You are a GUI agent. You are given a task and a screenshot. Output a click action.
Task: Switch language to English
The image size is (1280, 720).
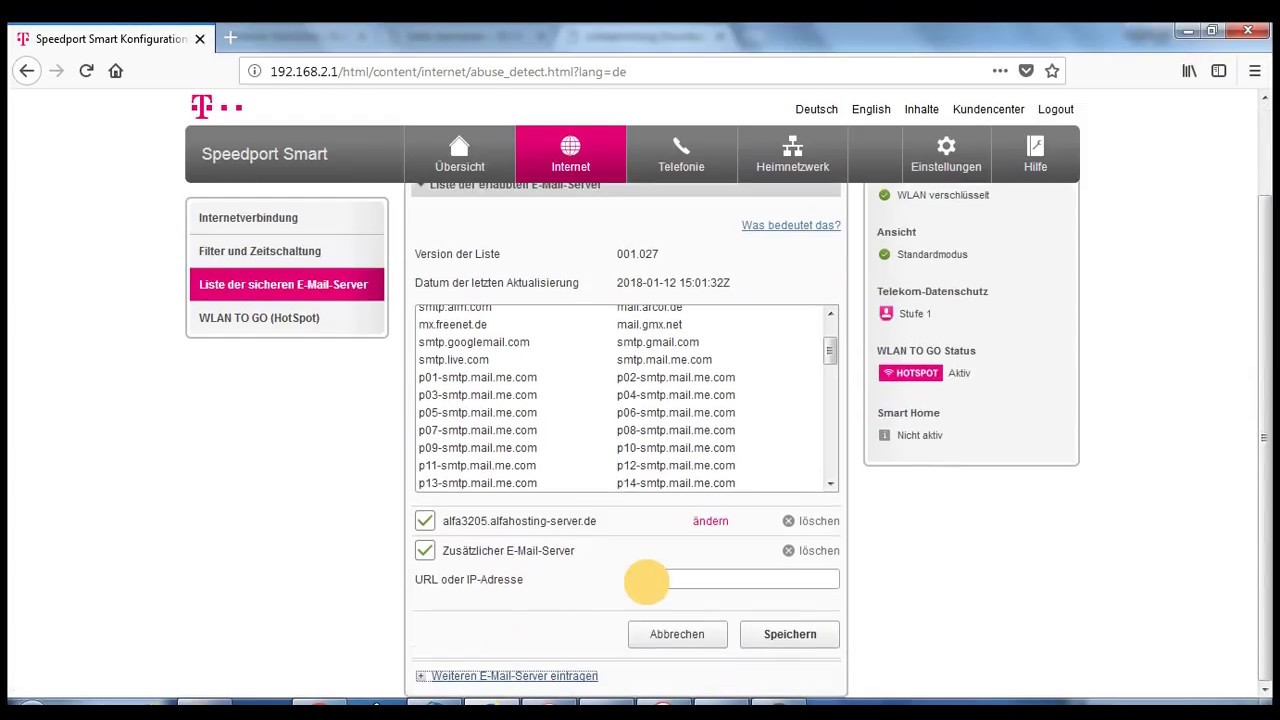click(x=871, y=109)
